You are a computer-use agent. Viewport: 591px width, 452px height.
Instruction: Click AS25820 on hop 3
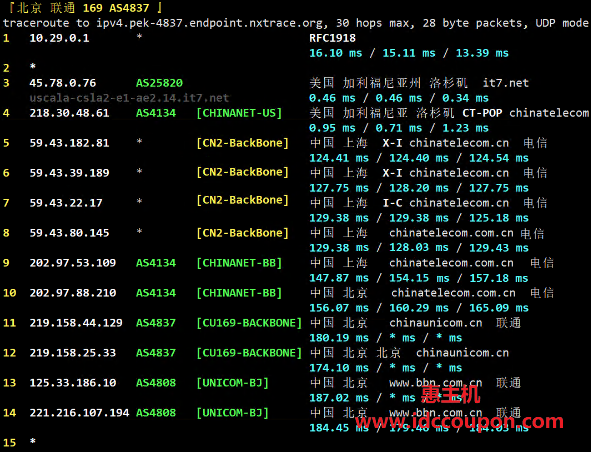(x=159, y=83)
